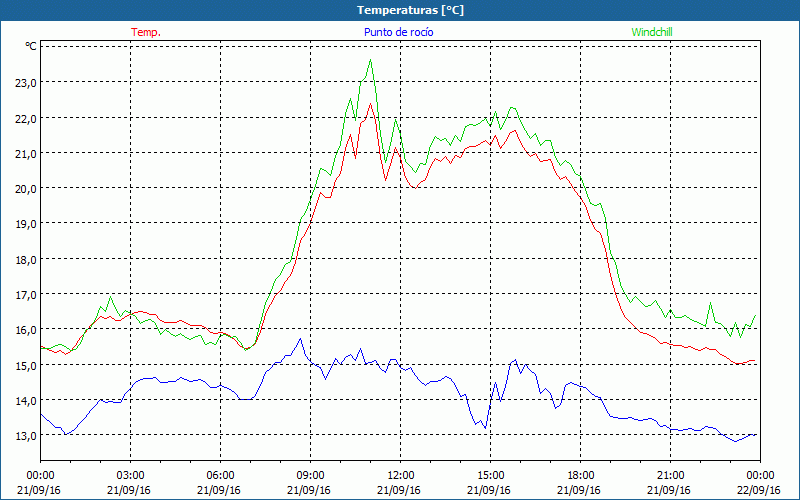Select the green 'Windchill' legend label

652,32
